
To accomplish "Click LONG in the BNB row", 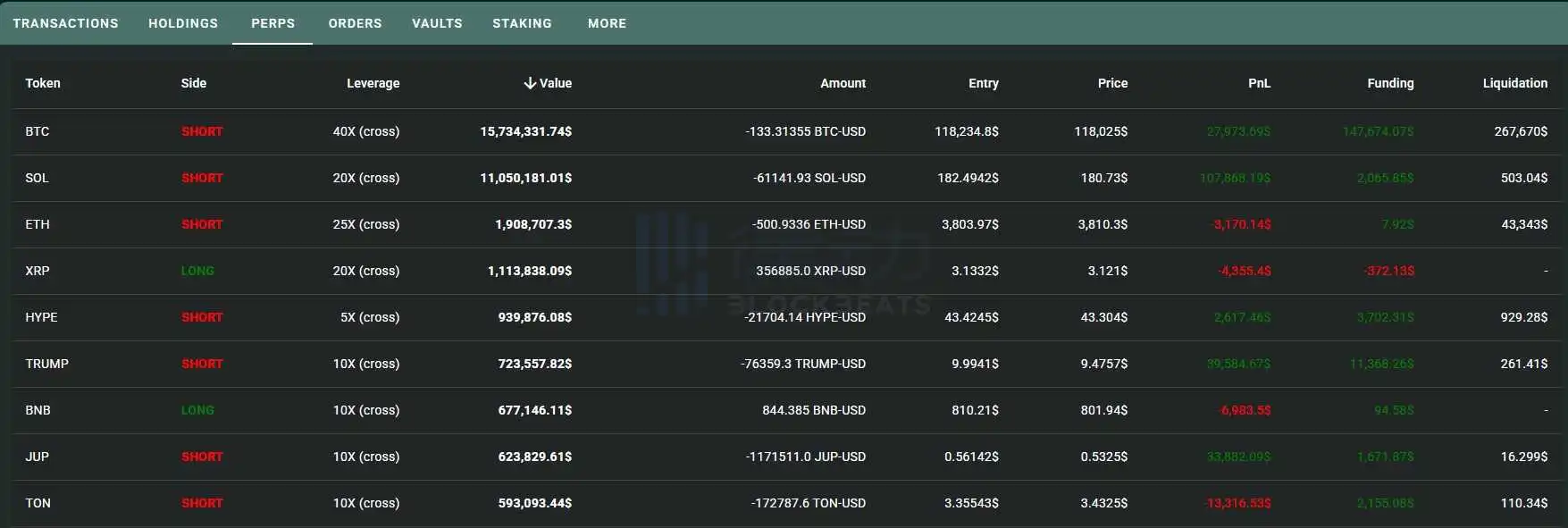I will click(197, 410).
